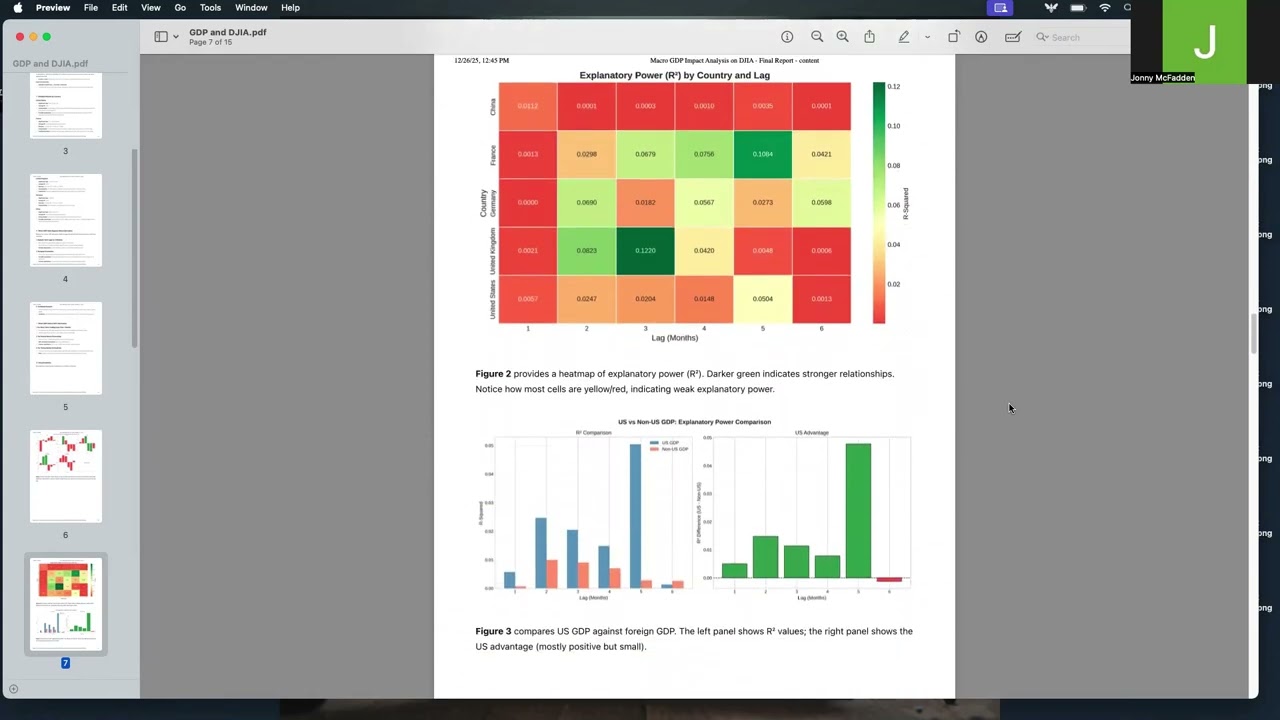Select page 4 thumbnail in sidebar
This screenshot has height=720, width=1280.
pyautogui.click(x=66, y=220)
